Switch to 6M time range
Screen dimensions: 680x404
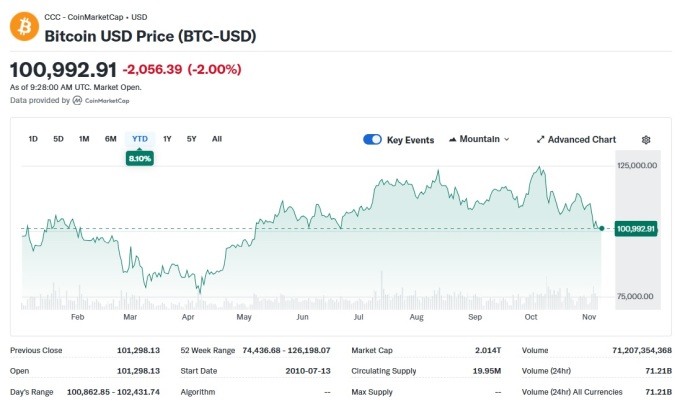pyautogui.click(x=110, y=139)
